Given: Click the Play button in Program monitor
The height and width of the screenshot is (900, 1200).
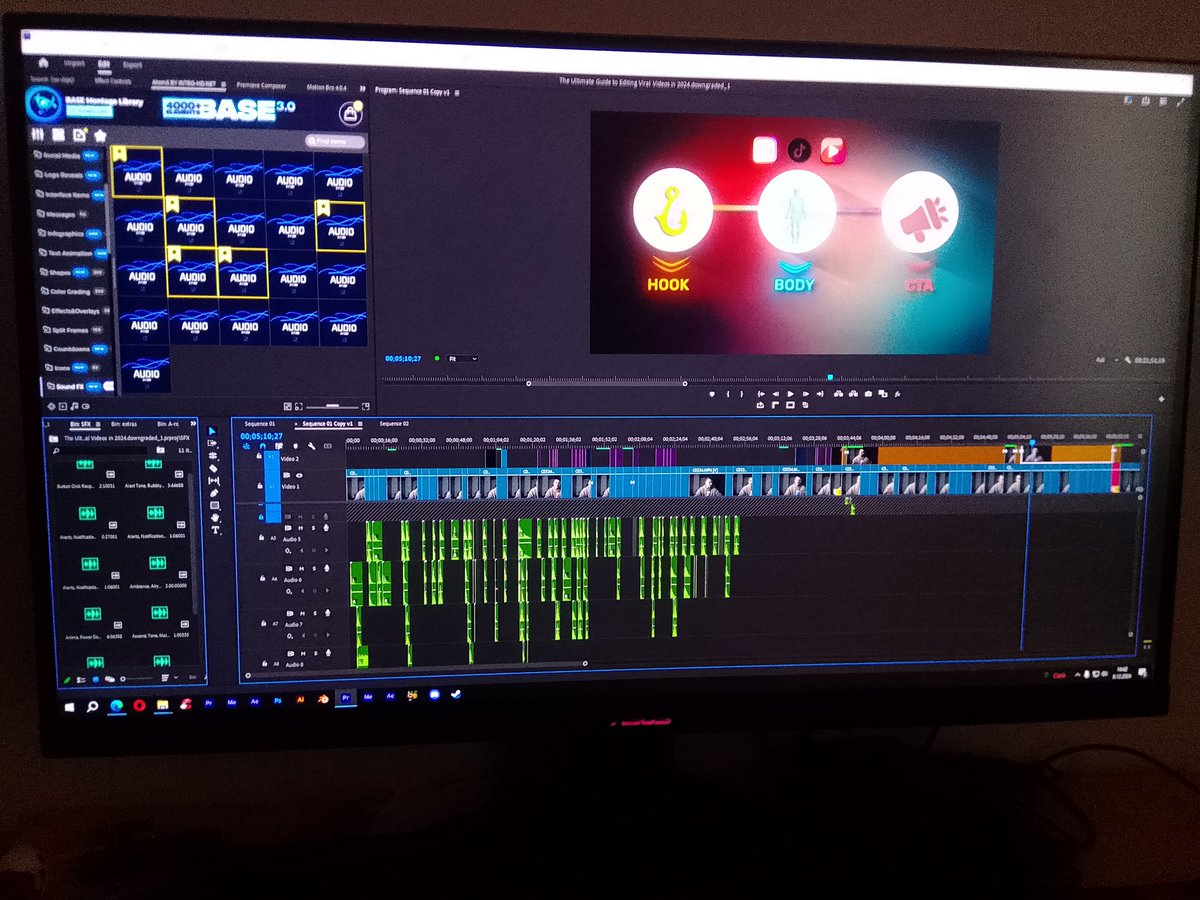Looking at the screenshot, I should (x=790, y=394).
